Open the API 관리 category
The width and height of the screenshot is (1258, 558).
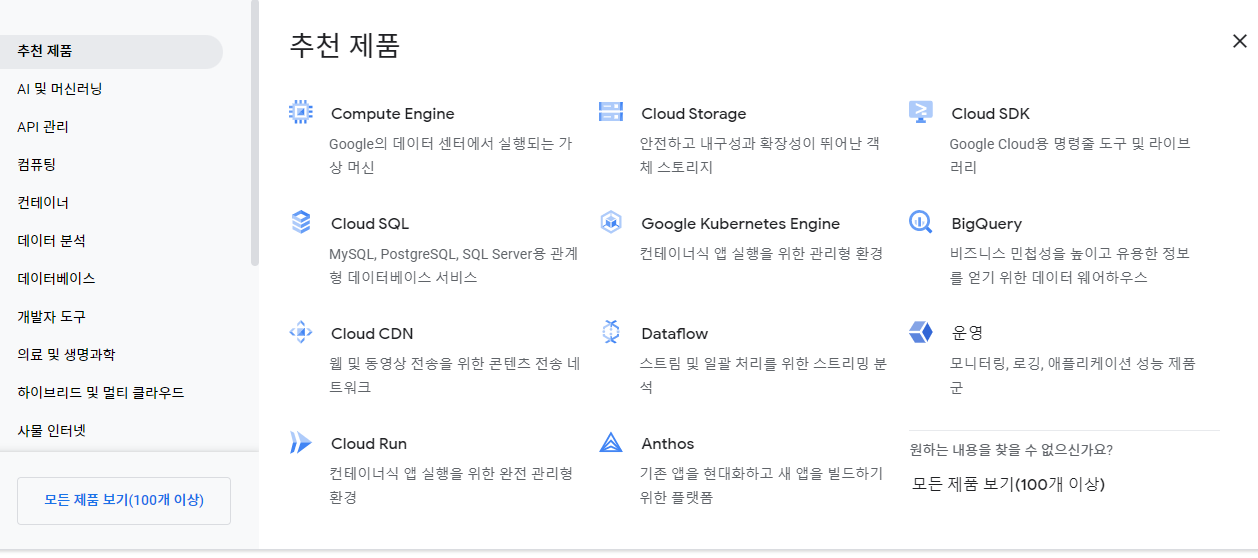[43, 127]
